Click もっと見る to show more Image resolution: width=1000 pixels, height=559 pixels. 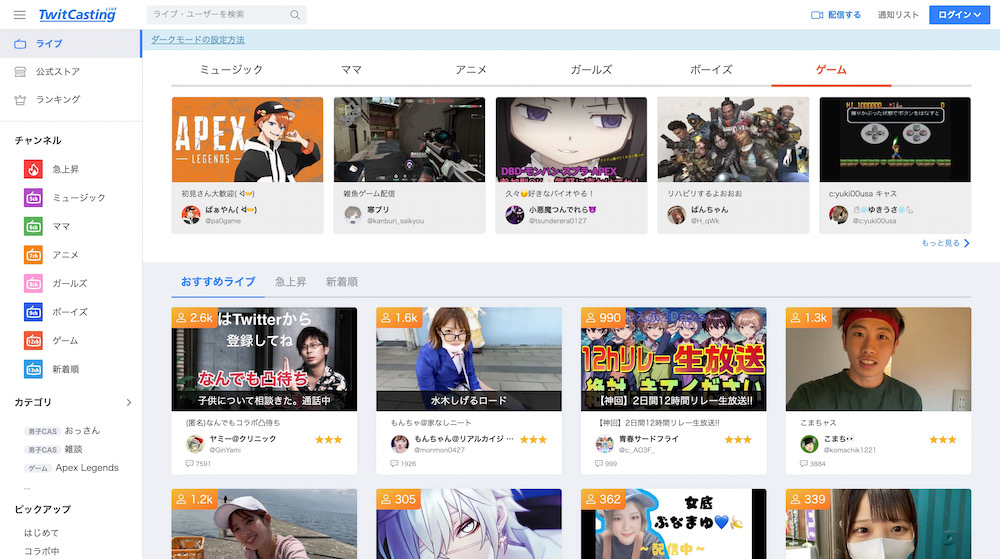(945, 243)
